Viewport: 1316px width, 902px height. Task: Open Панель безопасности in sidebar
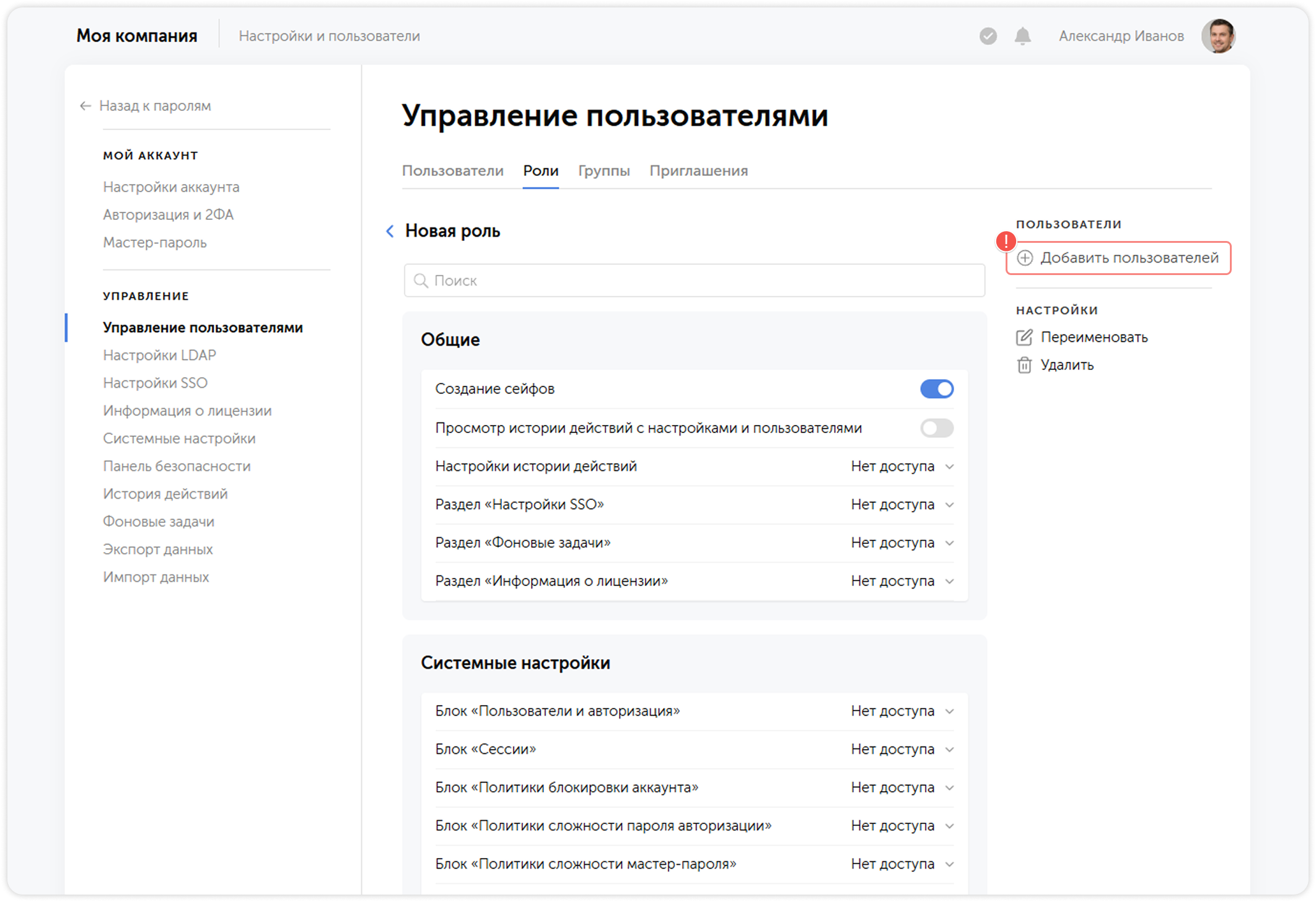coord(177,466)
